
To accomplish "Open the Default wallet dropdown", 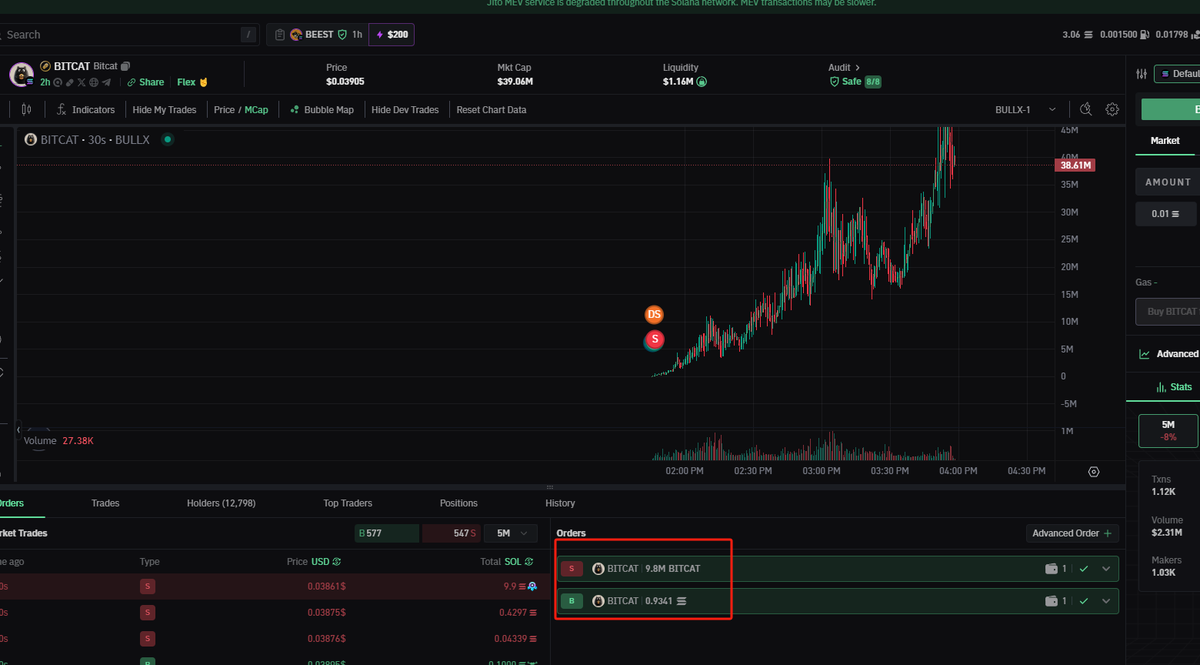I will click(1177, 74).
